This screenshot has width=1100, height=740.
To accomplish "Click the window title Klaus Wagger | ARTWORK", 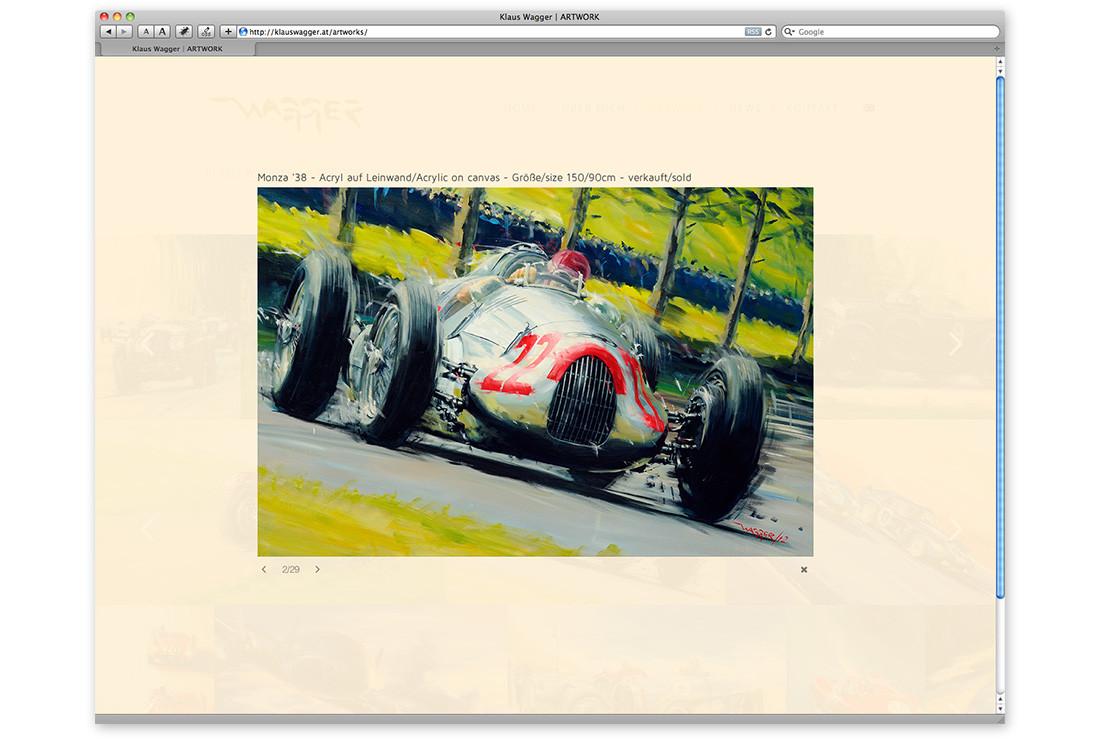I will pos(549,17).
